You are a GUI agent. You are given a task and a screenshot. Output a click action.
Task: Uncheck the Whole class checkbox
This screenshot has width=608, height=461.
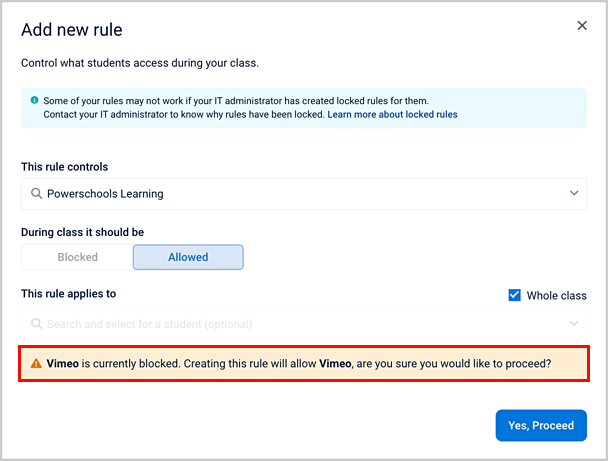515,295
